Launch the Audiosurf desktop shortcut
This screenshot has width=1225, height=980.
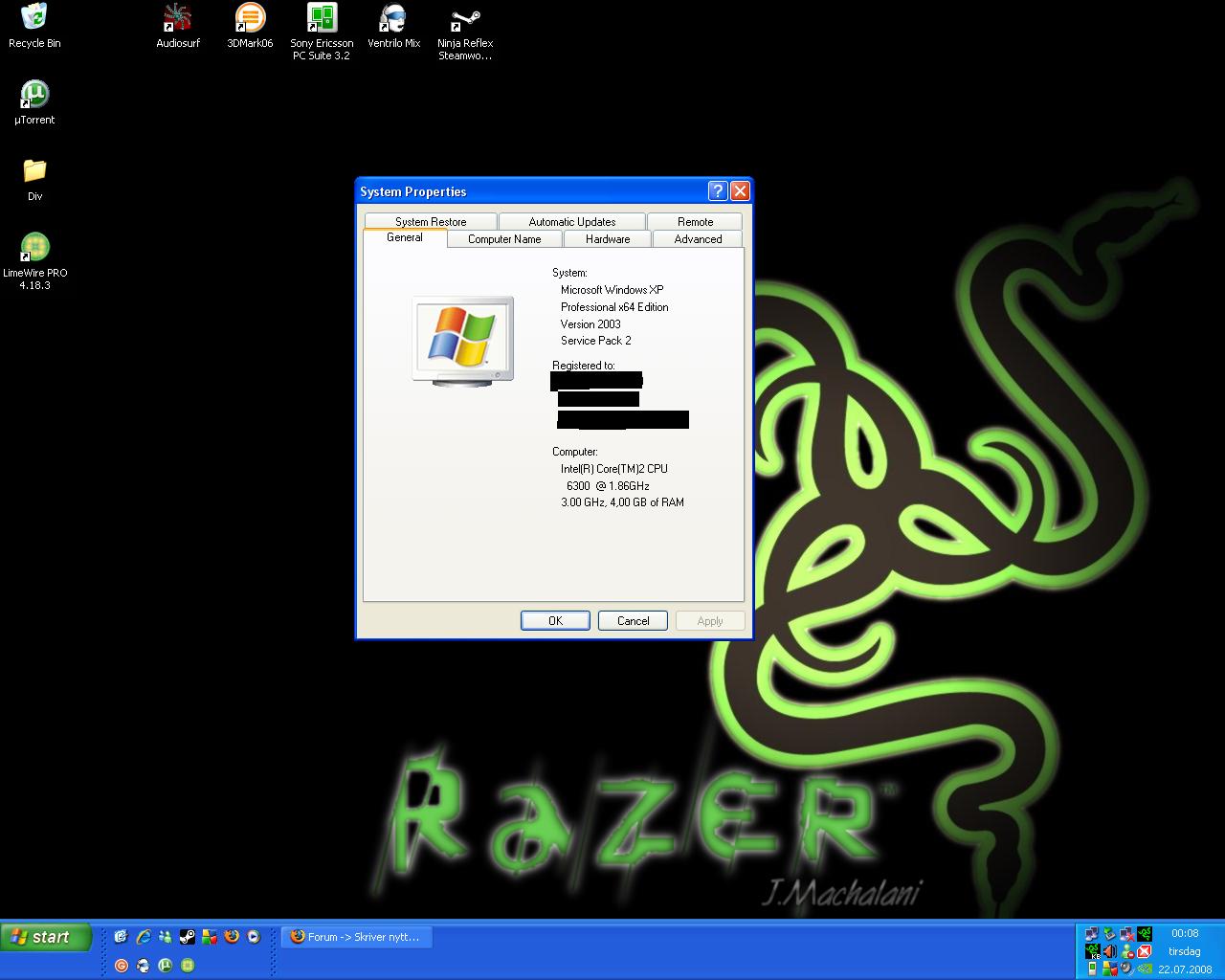click(x=178, y=26)
